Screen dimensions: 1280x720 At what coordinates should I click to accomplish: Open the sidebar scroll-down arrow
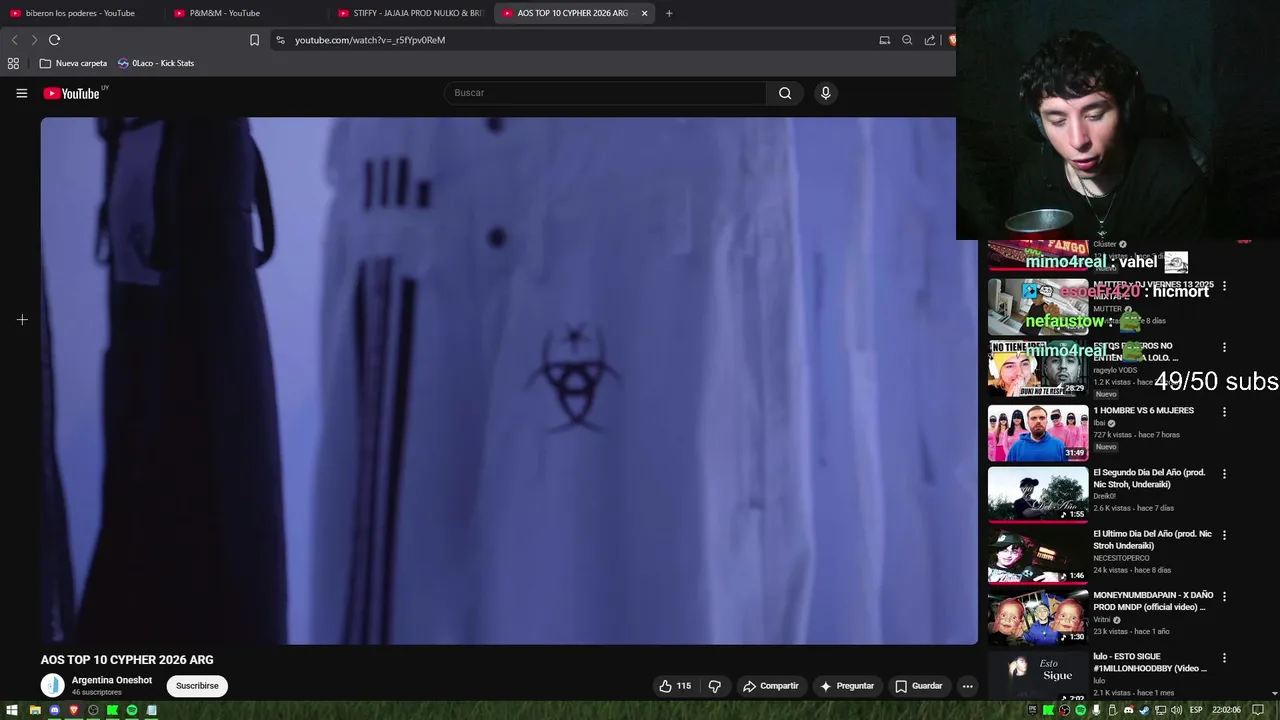click(1274, 693)
